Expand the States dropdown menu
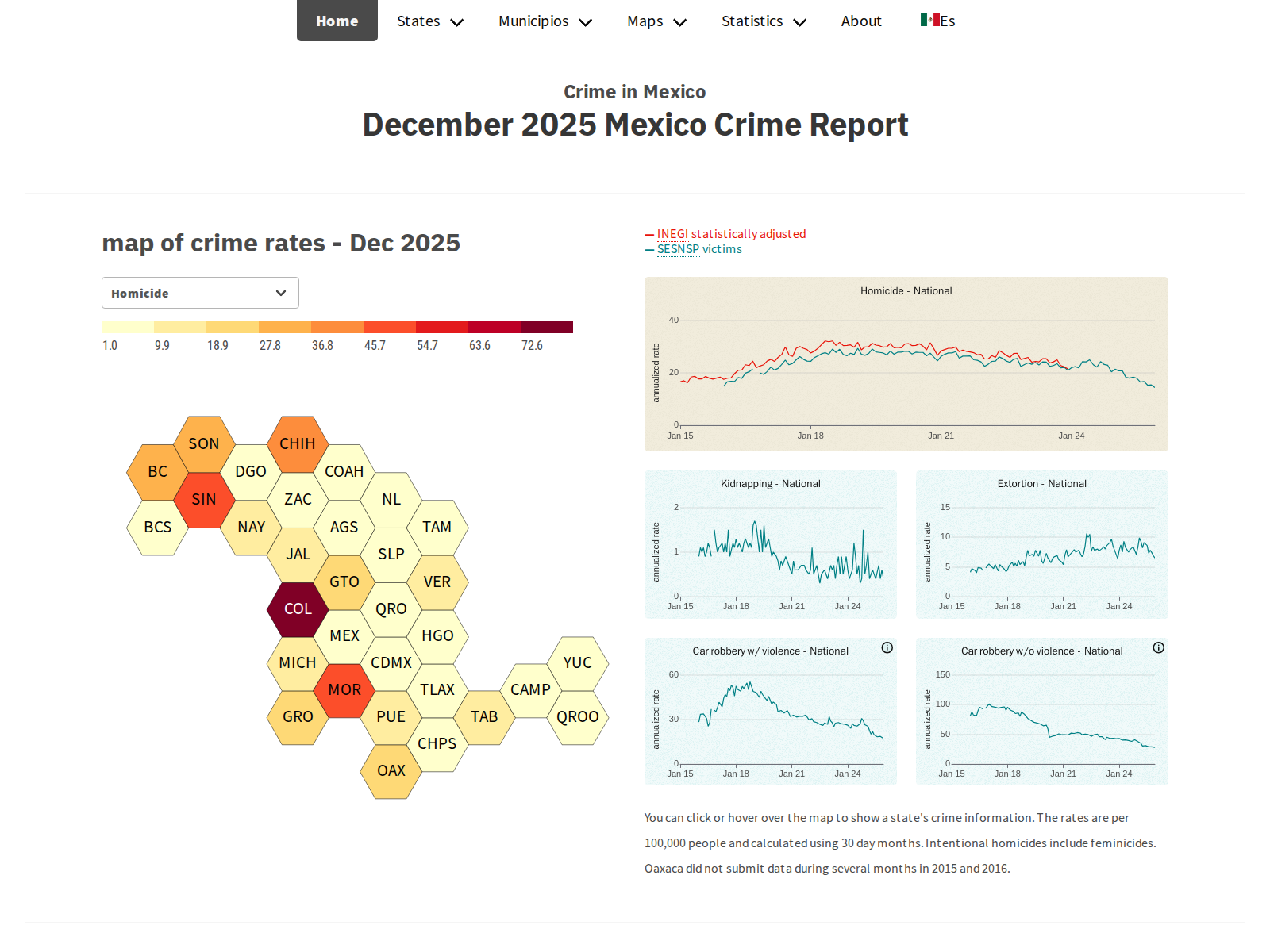This screenshot has width=1270, height=952. point(429,21)
